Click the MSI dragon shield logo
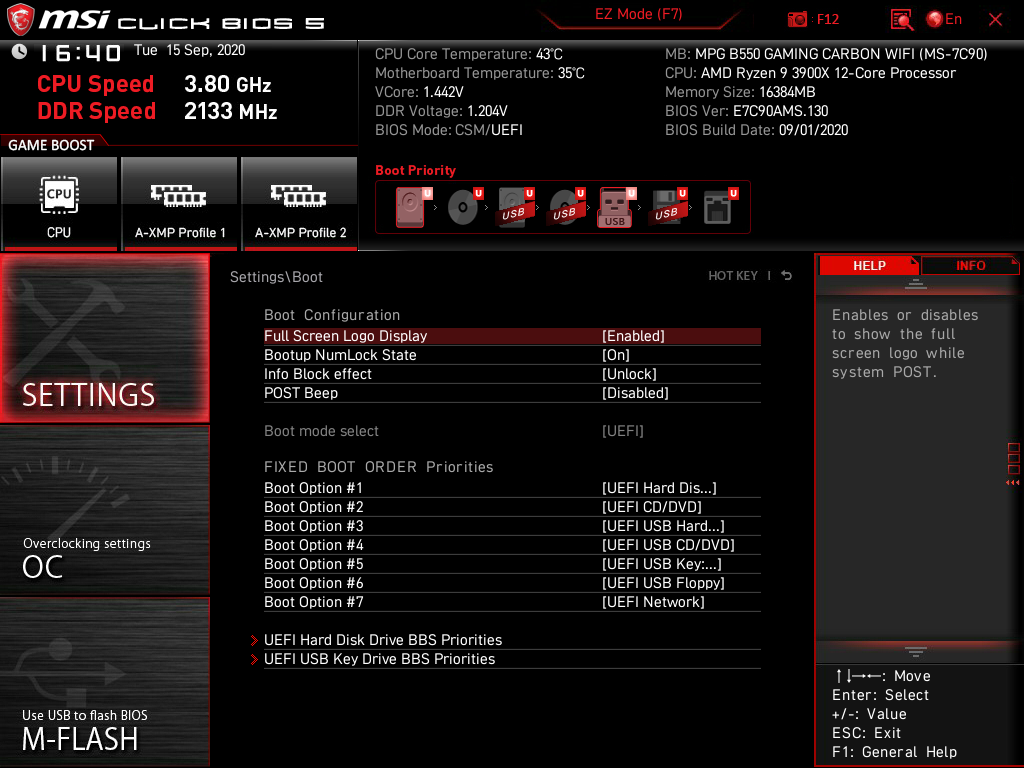 (x=20, y=19)
